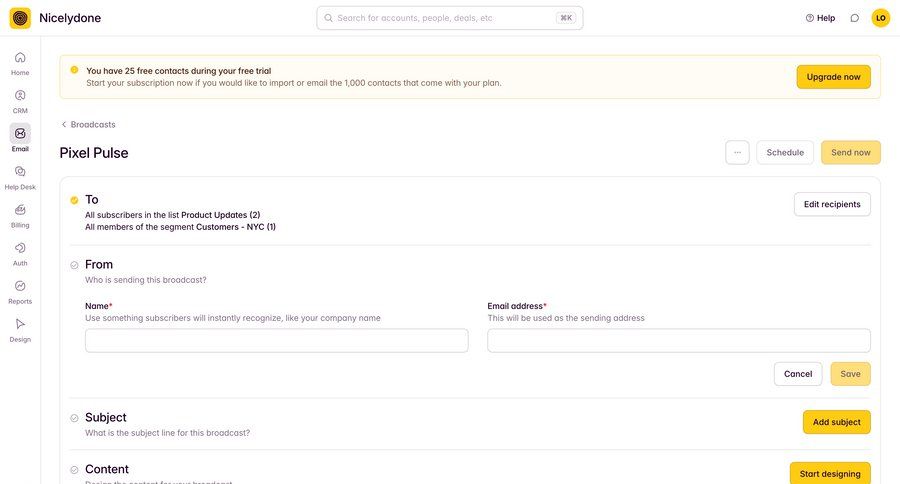Screen dimensions: 900x484
Task: Click the From section heading
Action: 99,265
